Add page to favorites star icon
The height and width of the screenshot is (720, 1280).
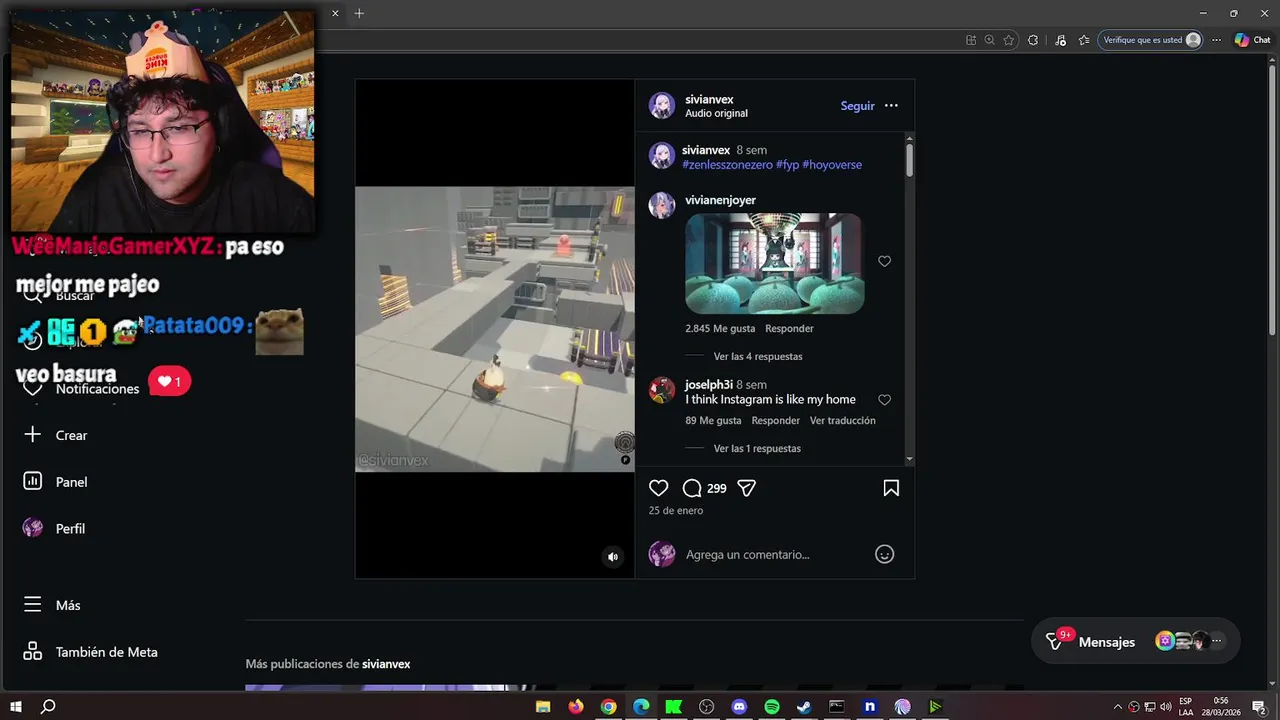[x=1008, y=40]
